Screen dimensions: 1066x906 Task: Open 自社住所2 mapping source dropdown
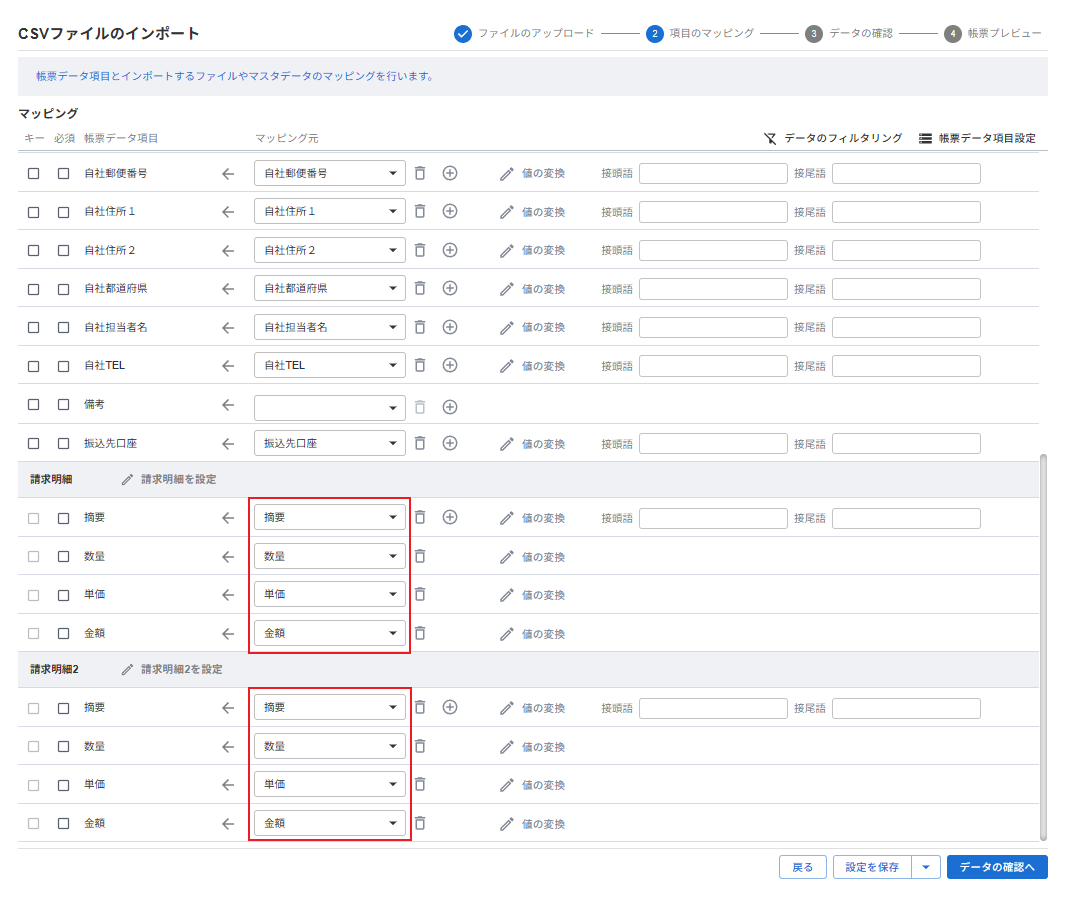tap(329, 250)
